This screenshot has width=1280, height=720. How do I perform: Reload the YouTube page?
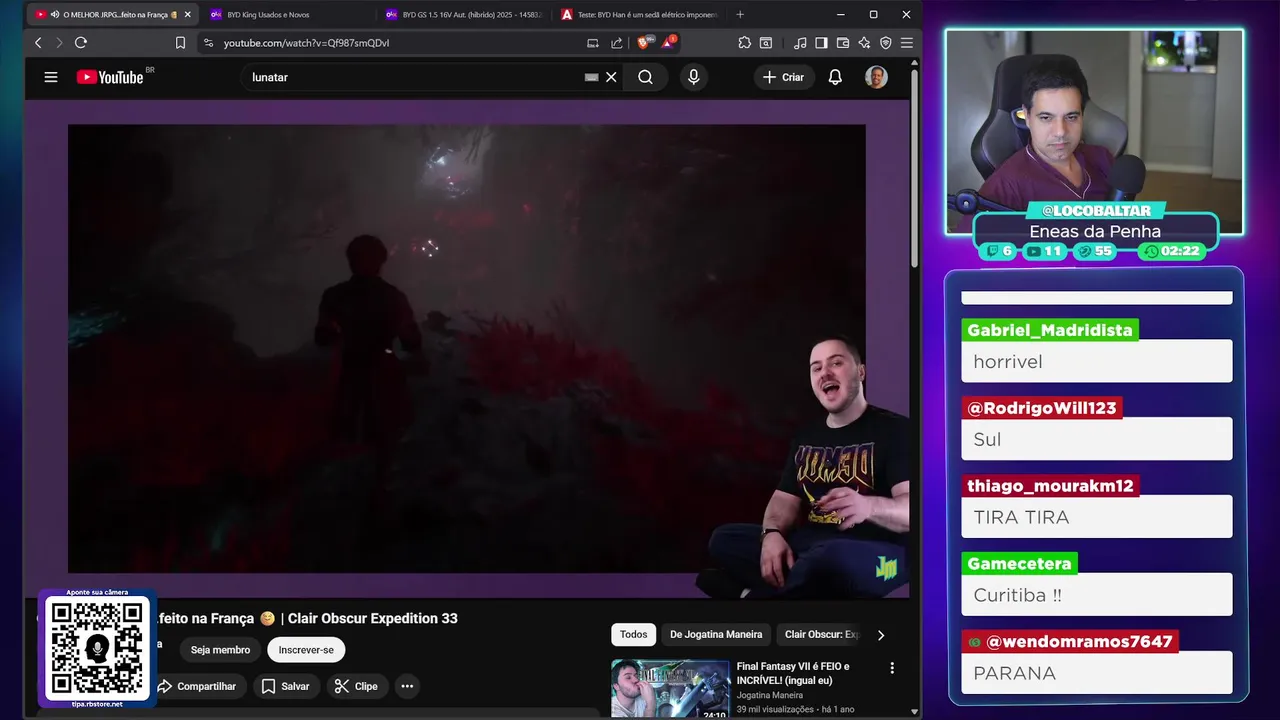pos(81,43)
